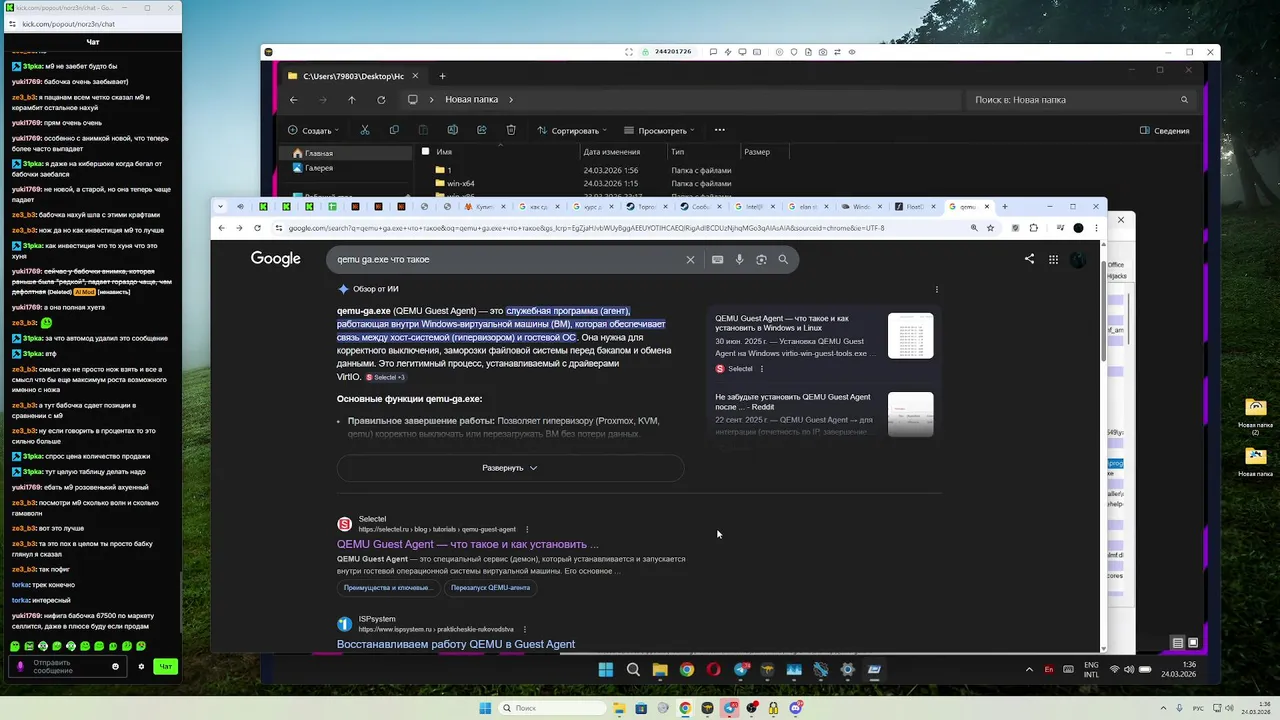Open Kick chat settings gear

(141, 666)
